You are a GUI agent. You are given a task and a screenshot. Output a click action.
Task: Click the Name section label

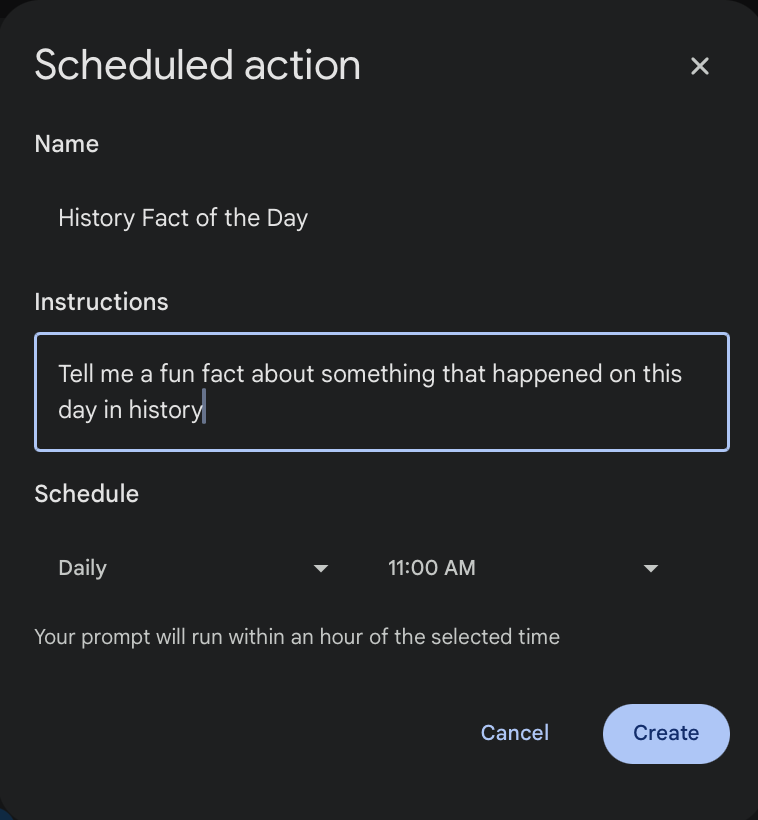(x=66, y=144)
